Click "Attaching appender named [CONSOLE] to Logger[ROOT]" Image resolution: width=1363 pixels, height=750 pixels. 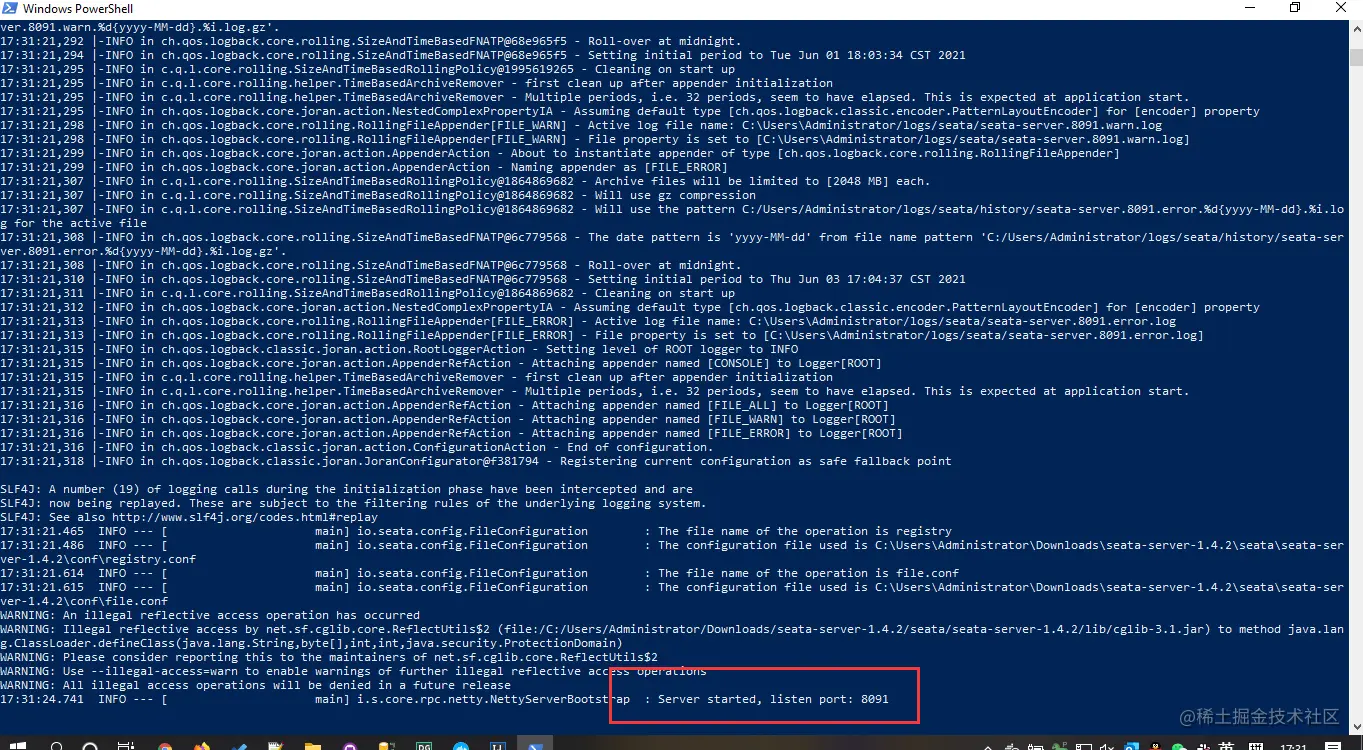click(707, 363)
